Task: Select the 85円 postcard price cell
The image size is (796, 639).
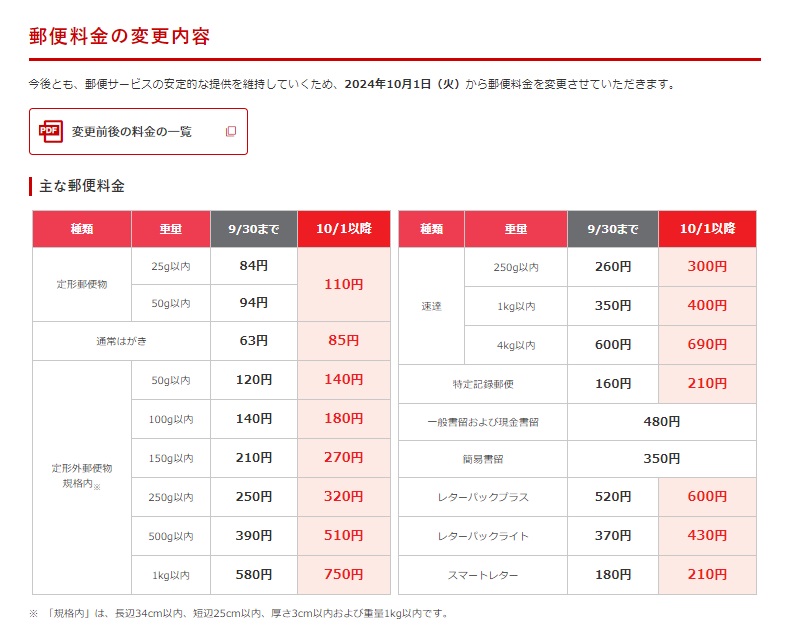Action: 343,341
